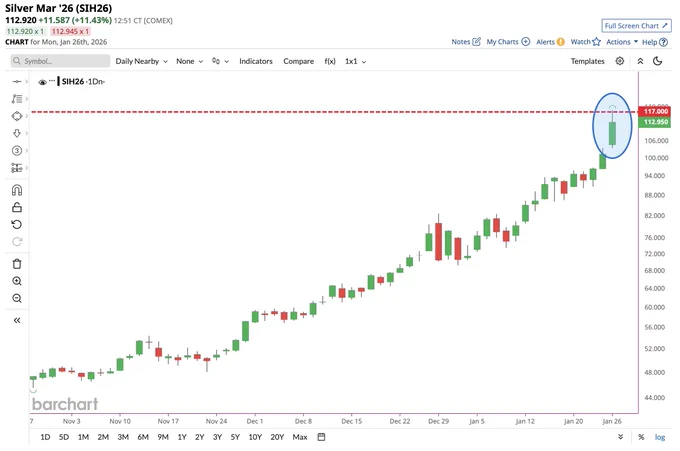
Task: Open the Daily Nearby period dropdown
Action: point(141,61)
